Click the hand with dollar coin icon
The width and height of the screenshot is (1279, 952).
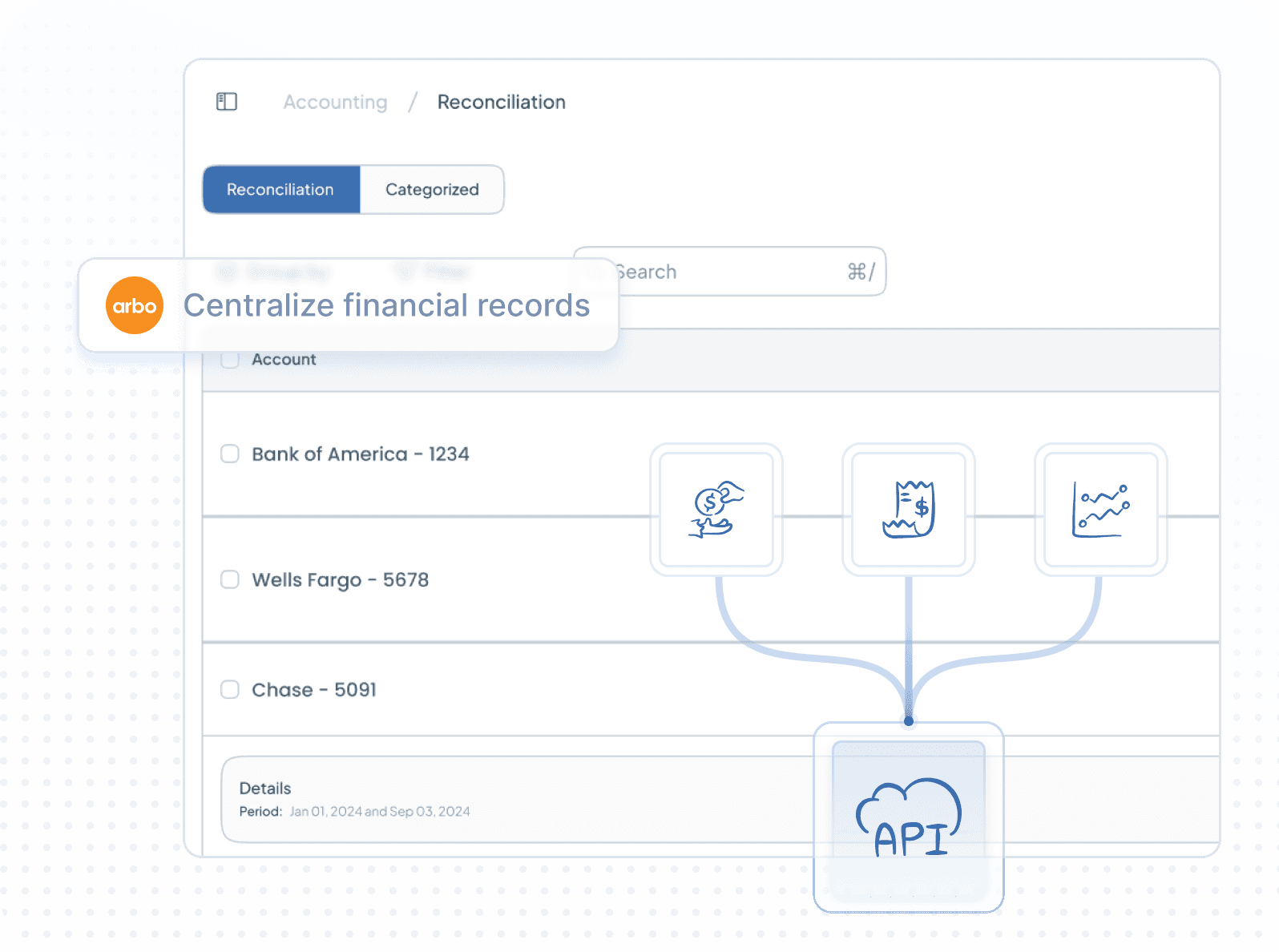(716, 510)
